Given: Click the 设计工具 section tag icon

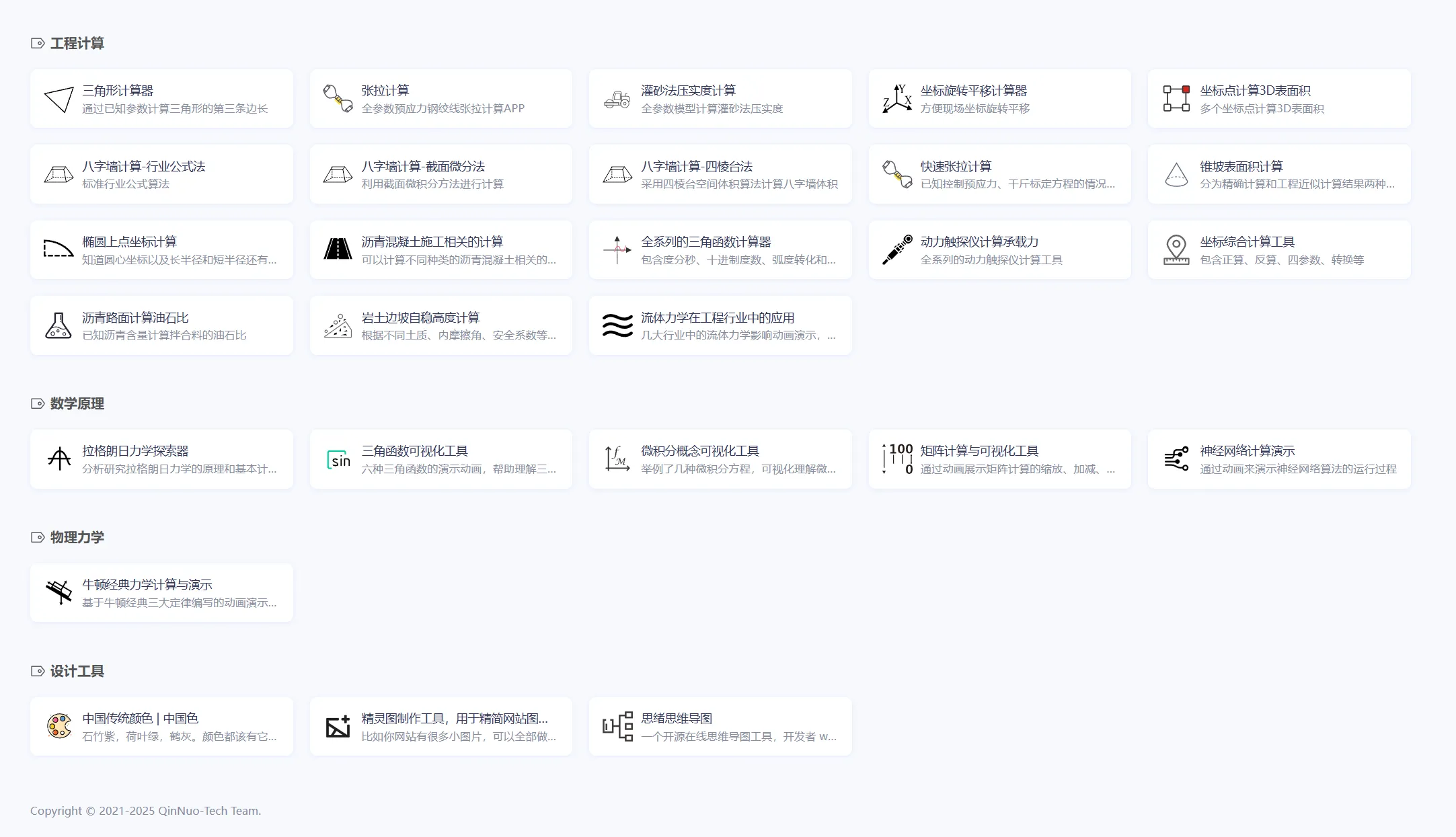Looking at the screenshot, I should pos(38,671).
